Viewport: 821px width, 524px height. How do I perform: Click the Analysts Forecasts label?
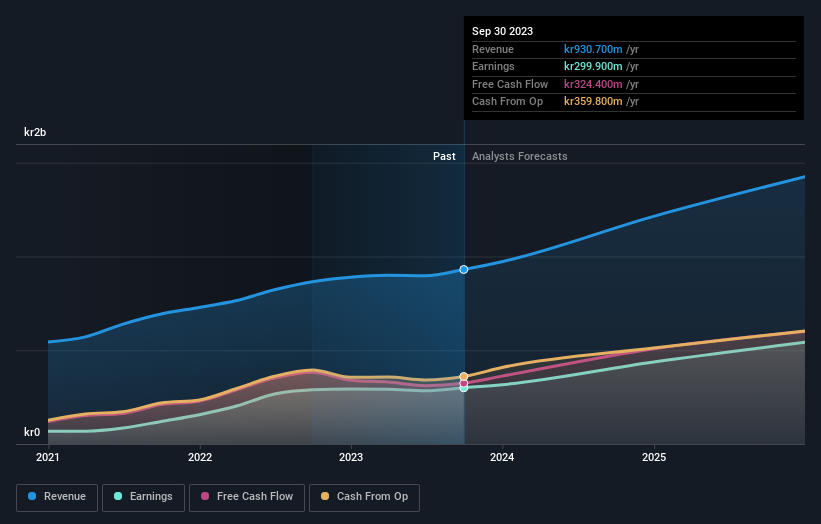(x=519, y=157)
